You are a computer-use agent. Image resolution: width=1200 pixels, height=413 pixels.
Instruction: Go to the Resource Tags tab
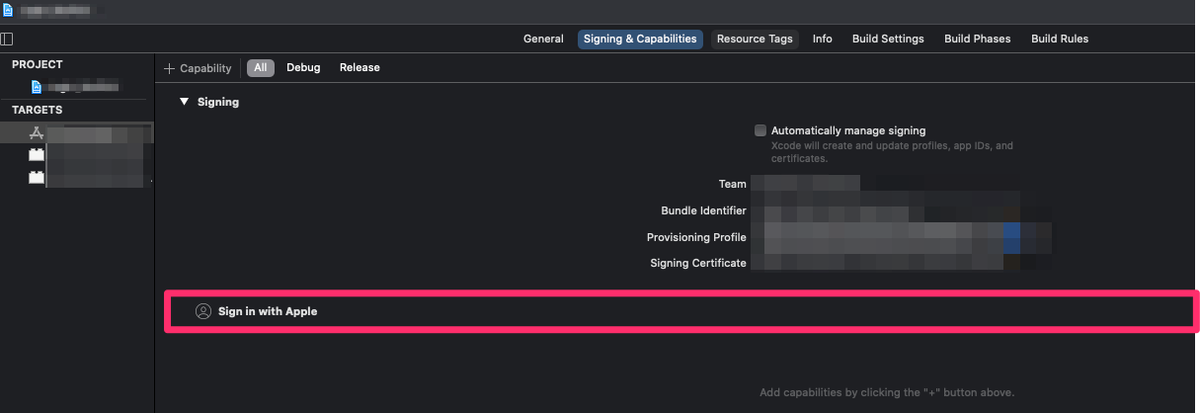tap(754, 39)
